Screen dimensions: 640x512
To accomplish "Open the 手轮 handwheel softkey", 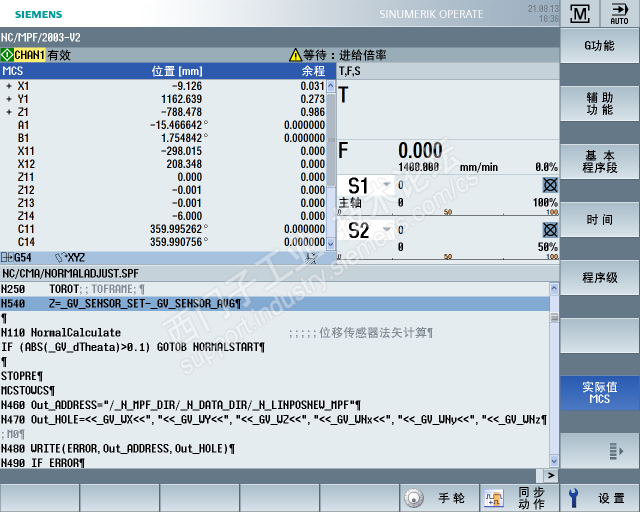I will (x=439, y=498).
